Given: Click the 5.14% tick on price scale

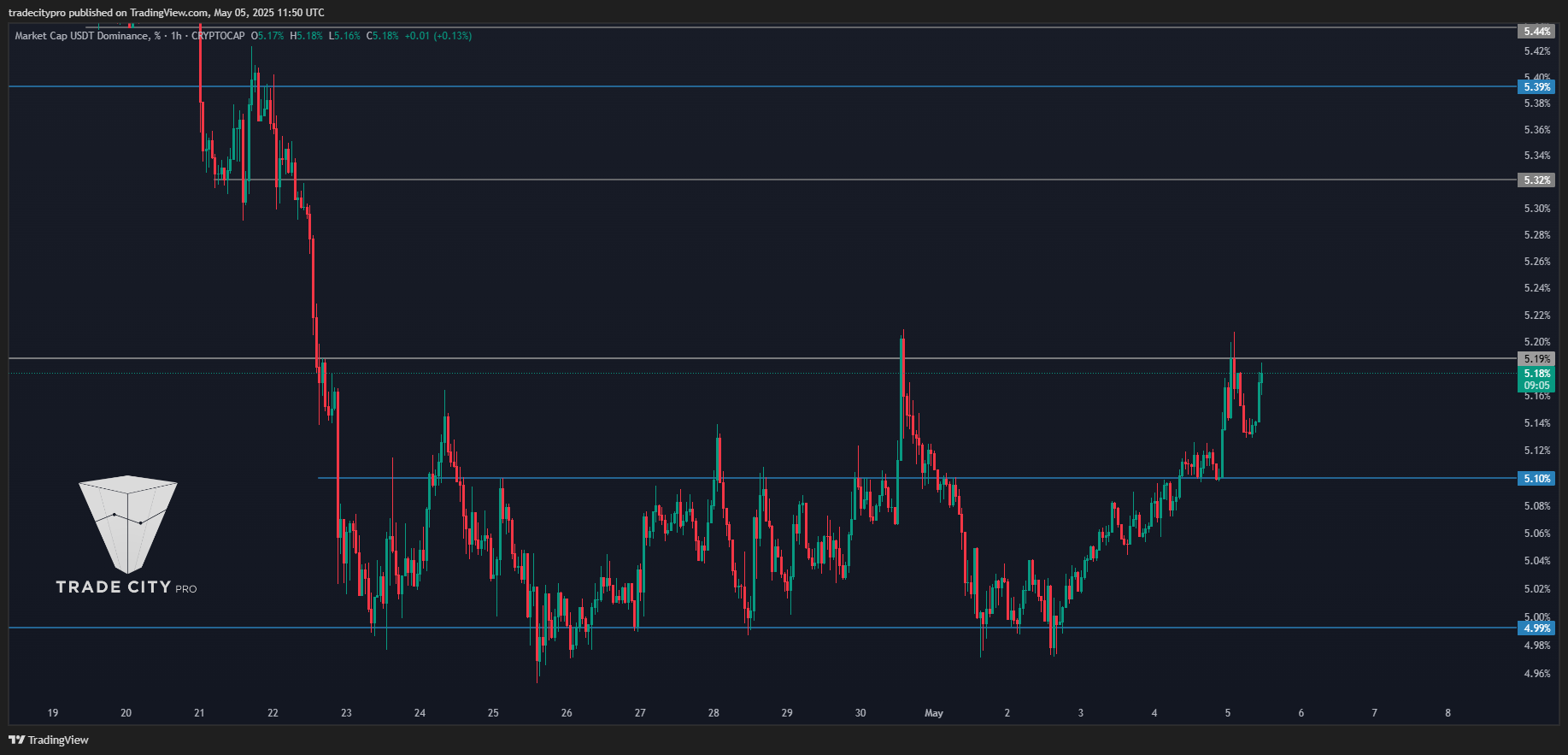Looking at the screenshot, I should click(1536, 423).
